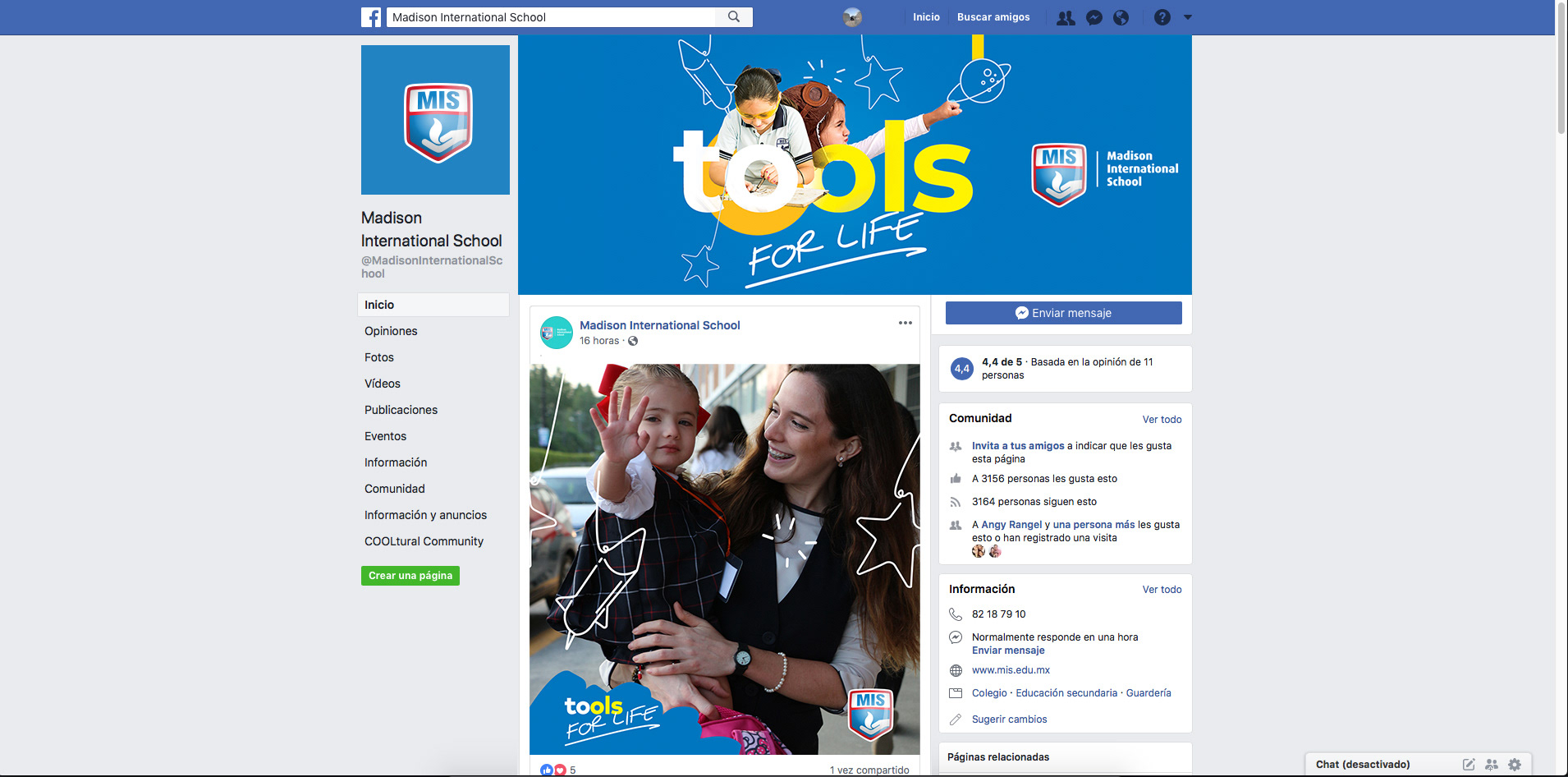Open Buscar amigos in top bar
The image size is (1568, 777).
click(x=993, y=17)
